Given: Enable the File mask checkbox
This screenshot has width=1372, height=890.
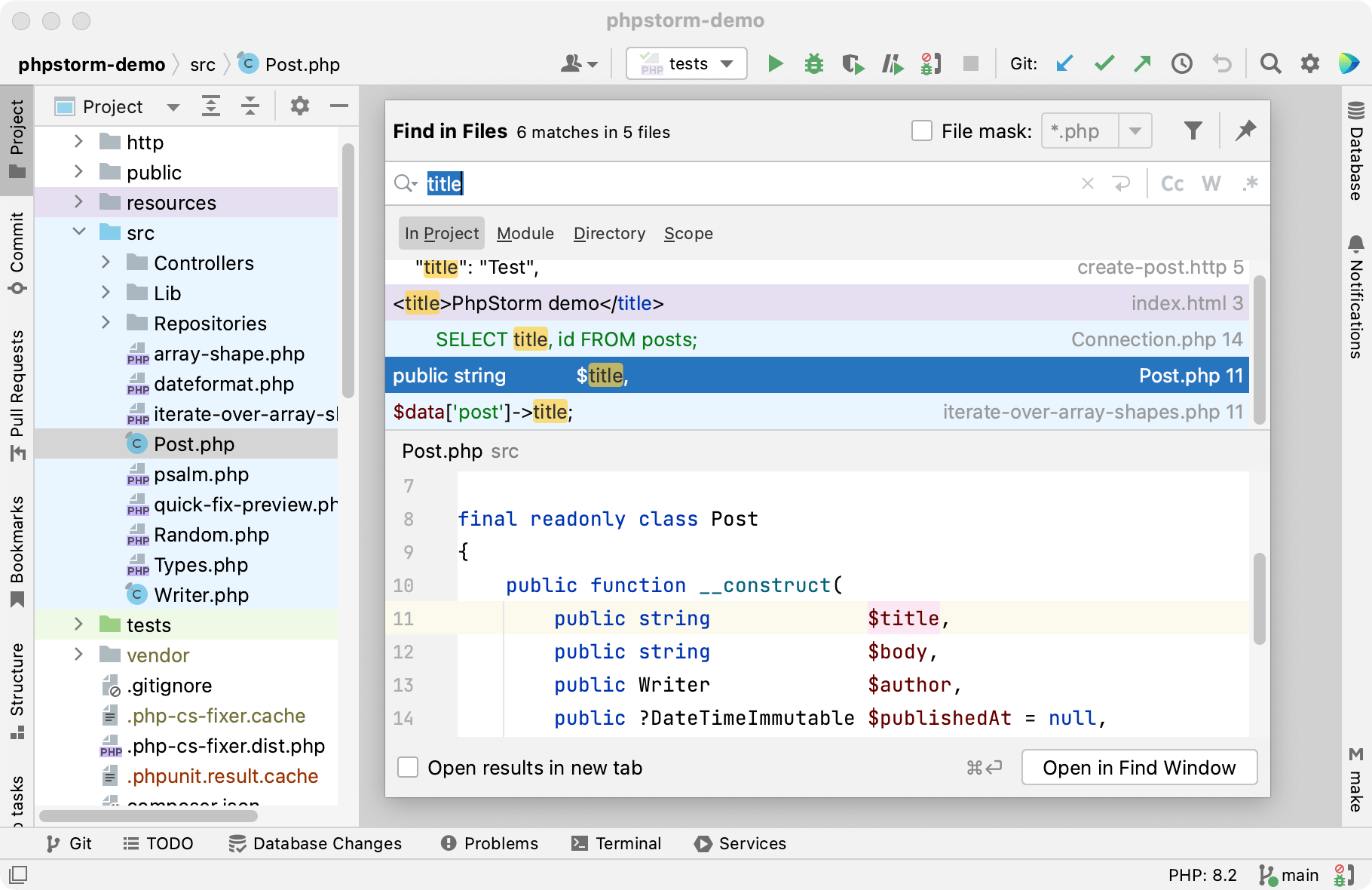Looking at the screenshot, I should point(921,130).
